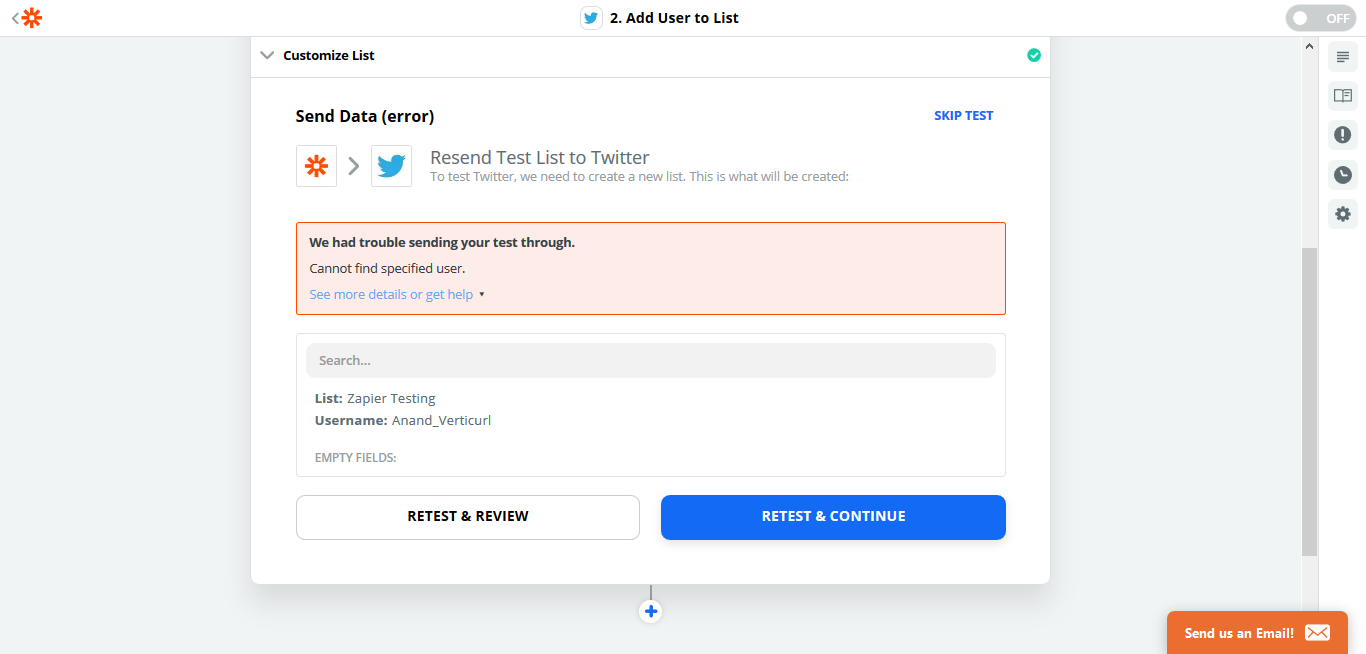Screen dimensions: 1366x654
Task: Click the scrollbar up arrow
Action: 1309,46
